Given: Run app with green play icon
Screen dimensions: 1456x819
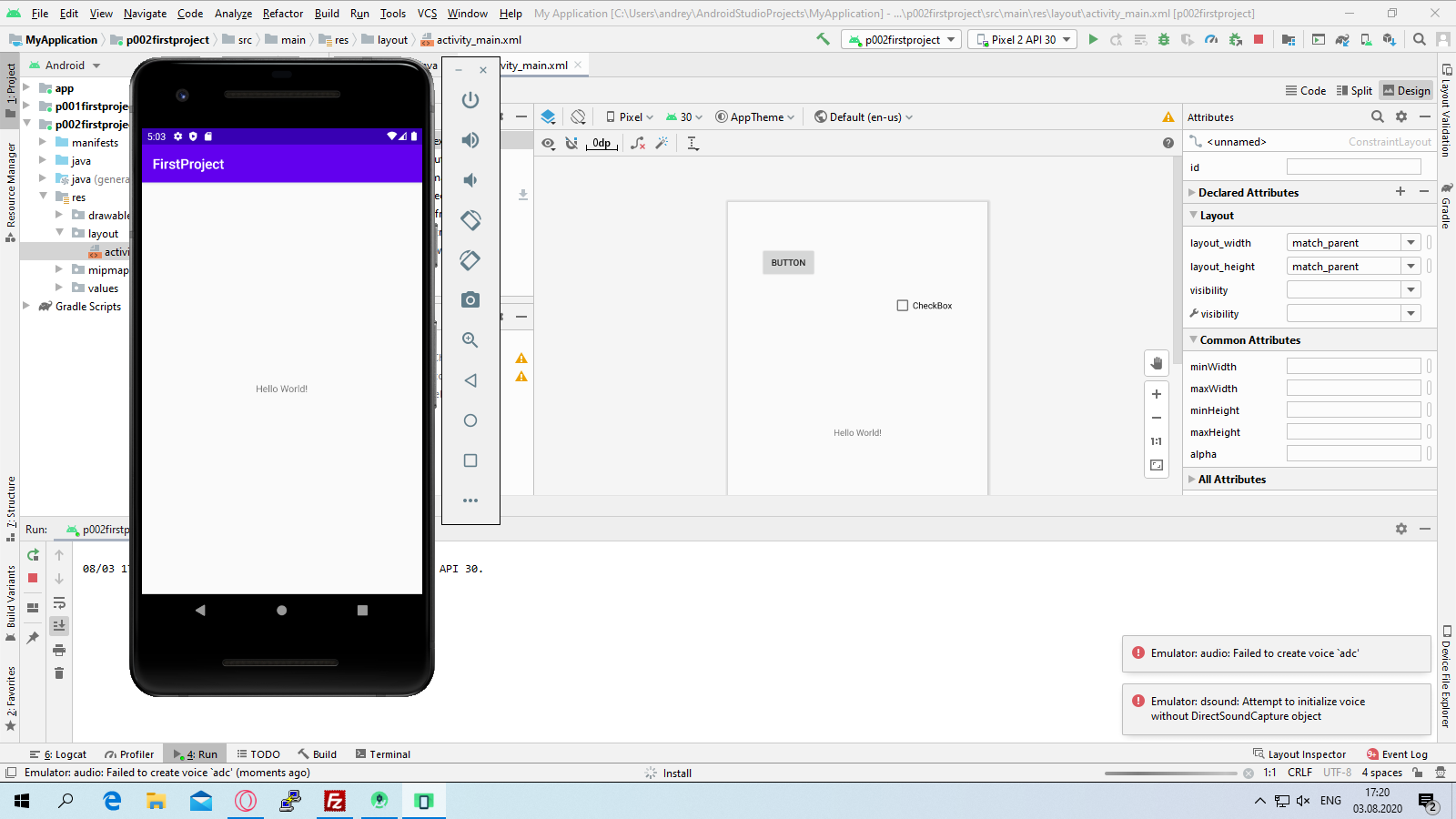Looking at the screenshot, I should [x=1093, y=39].
